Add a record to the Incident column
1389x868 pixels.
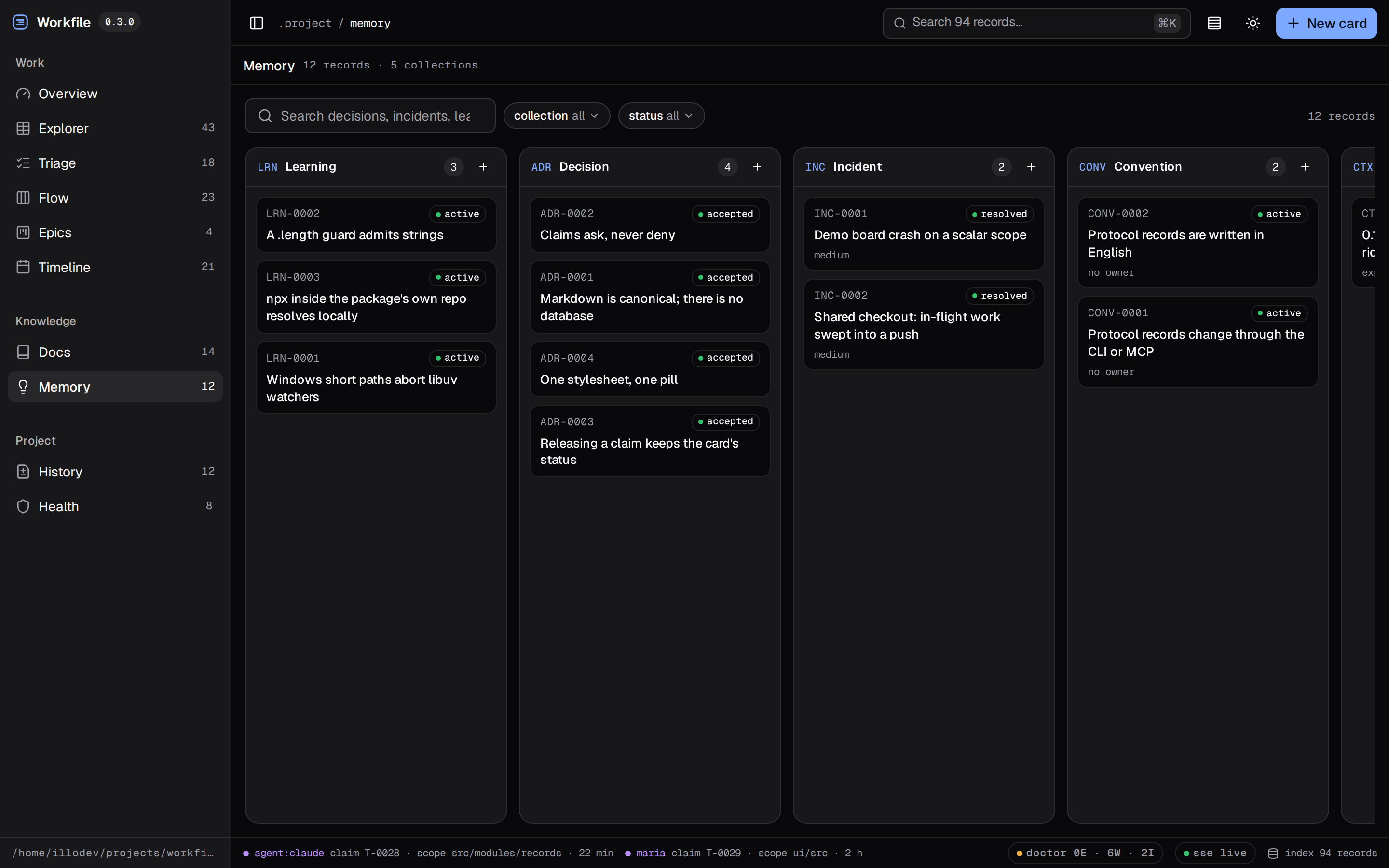tap(1031, 167)
